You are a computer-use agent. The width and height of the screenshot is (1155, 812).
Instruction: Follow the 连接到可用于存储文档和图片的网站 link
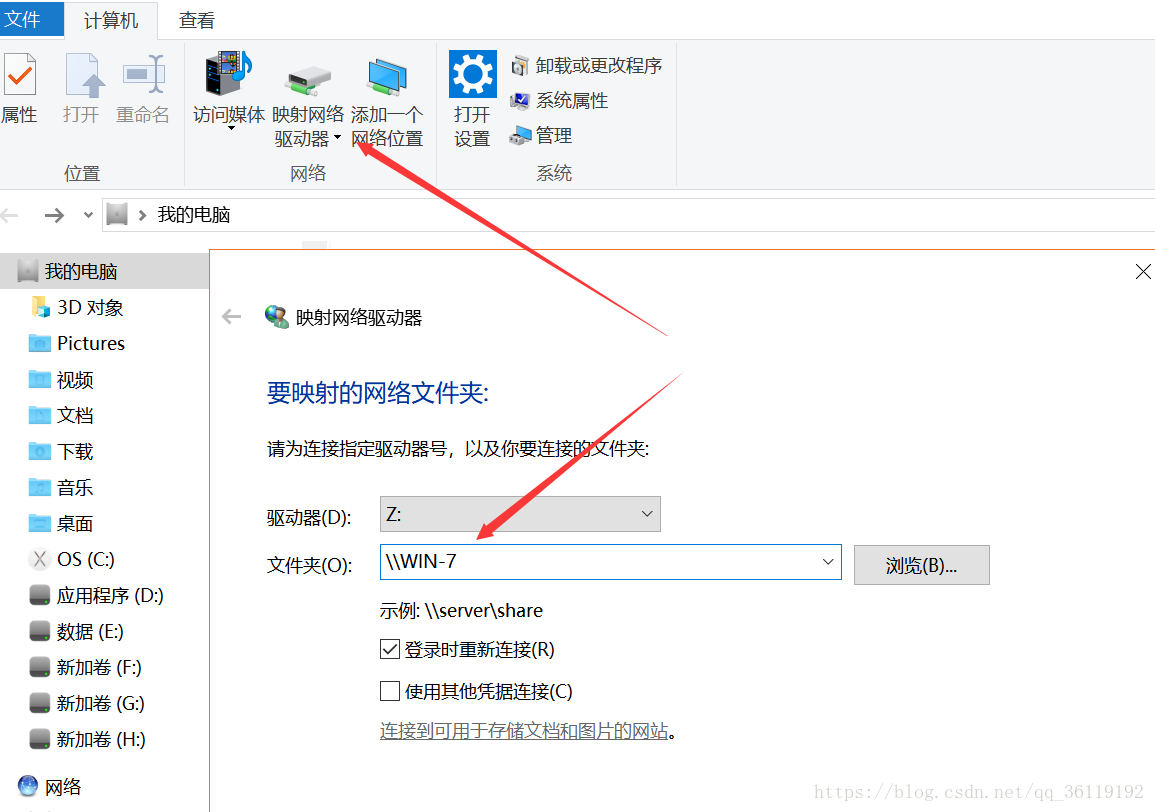(x=524, y=731)
